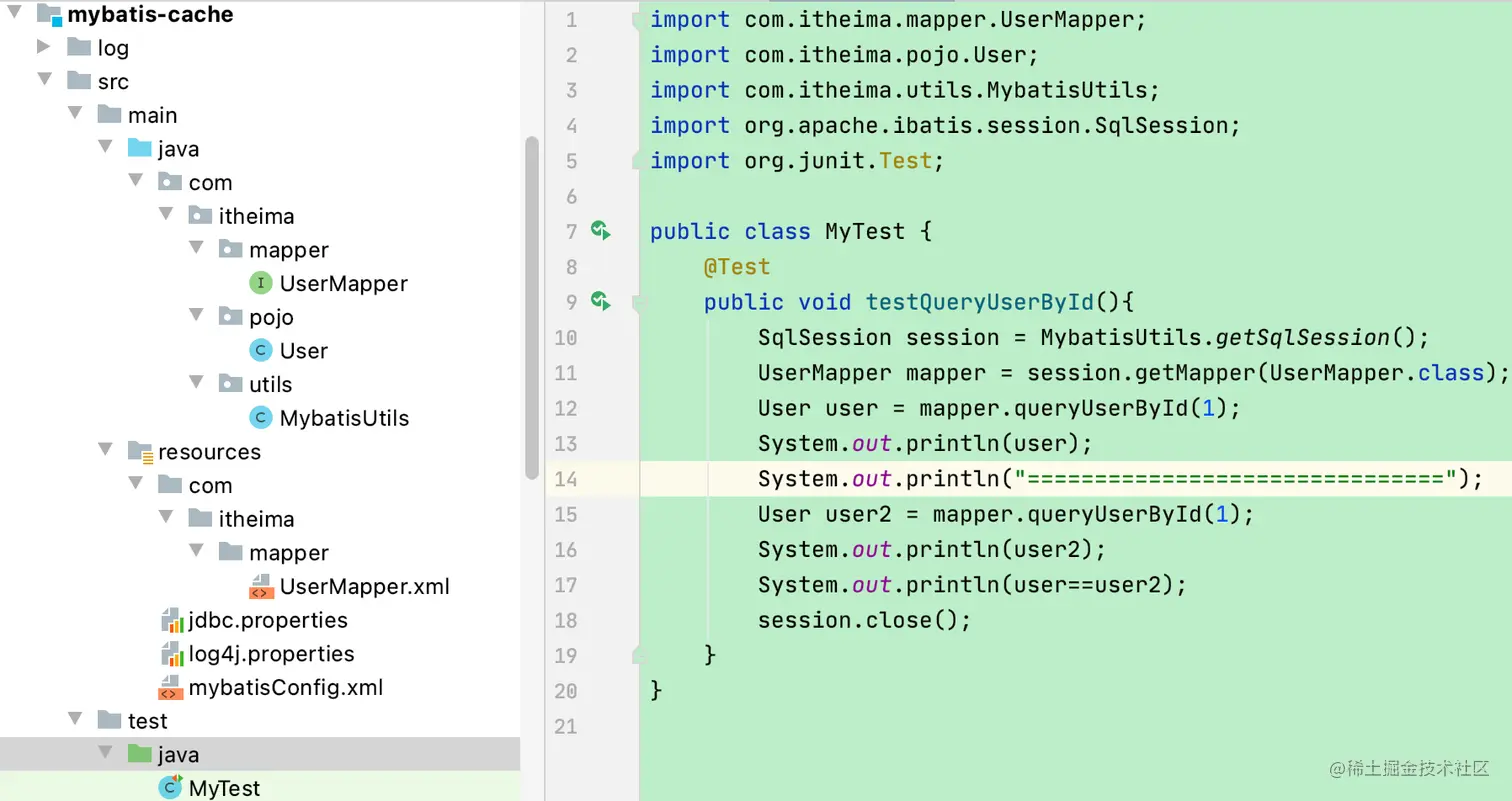Click the UserMapper.xml file icon
The width and height of the screenshot is (1512, 801).
pos(261,586)
